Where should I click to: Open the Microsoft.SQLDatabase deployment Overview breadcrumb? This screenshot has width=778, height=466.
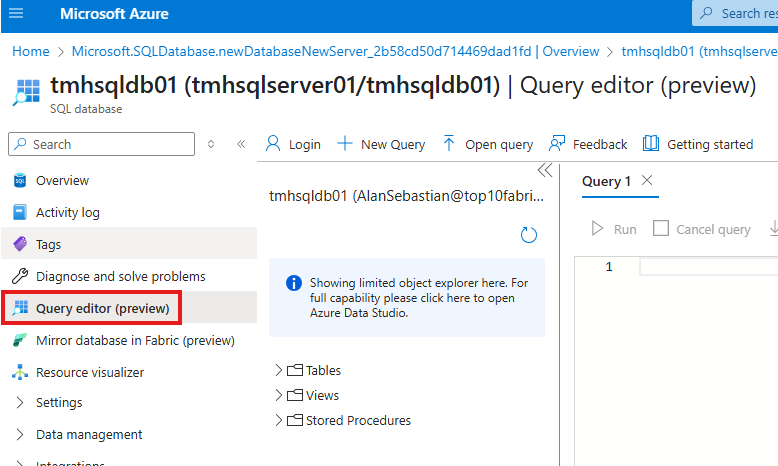[335, 52]
